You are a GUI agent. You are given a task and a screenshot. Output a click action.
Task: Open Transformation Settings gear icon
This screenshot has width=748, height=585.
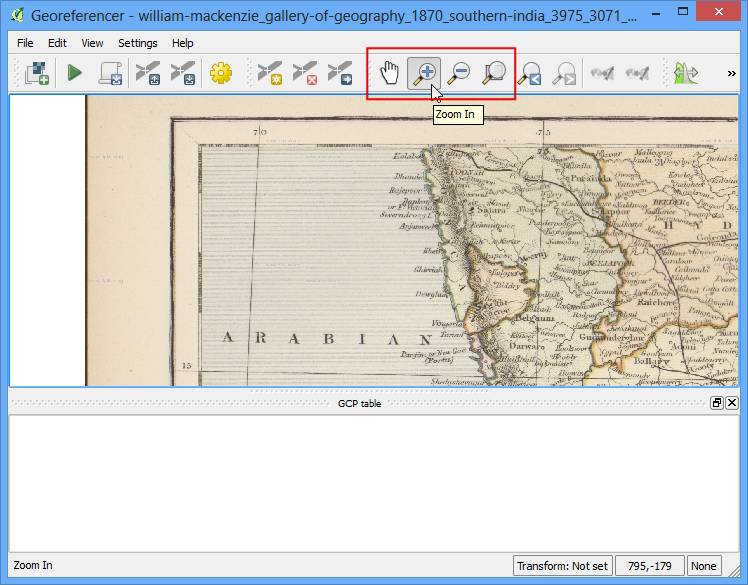(221, 73)
